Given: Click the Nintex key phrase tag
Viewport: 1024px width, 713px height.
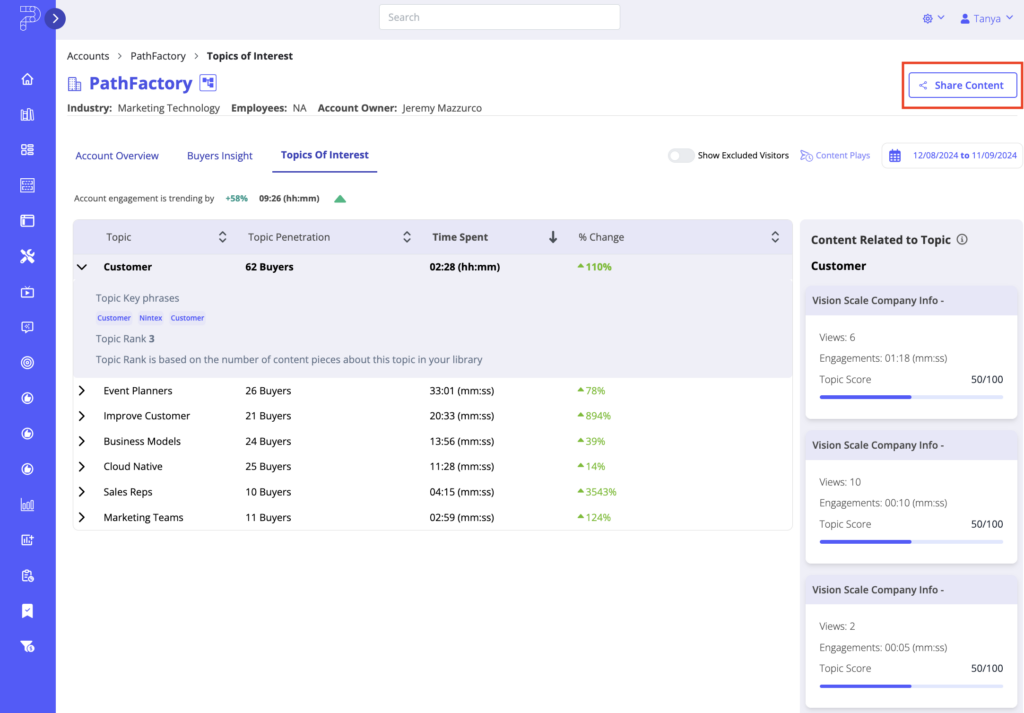Looking at the screenshot, I should pyautogui.click(x=150, y=318).
